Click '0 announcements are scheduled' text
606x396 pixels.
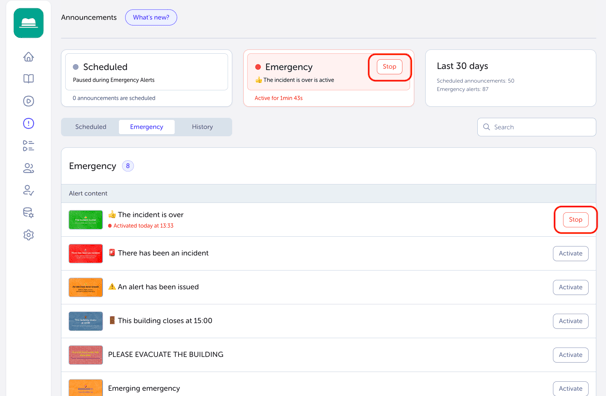click(114, 98)
